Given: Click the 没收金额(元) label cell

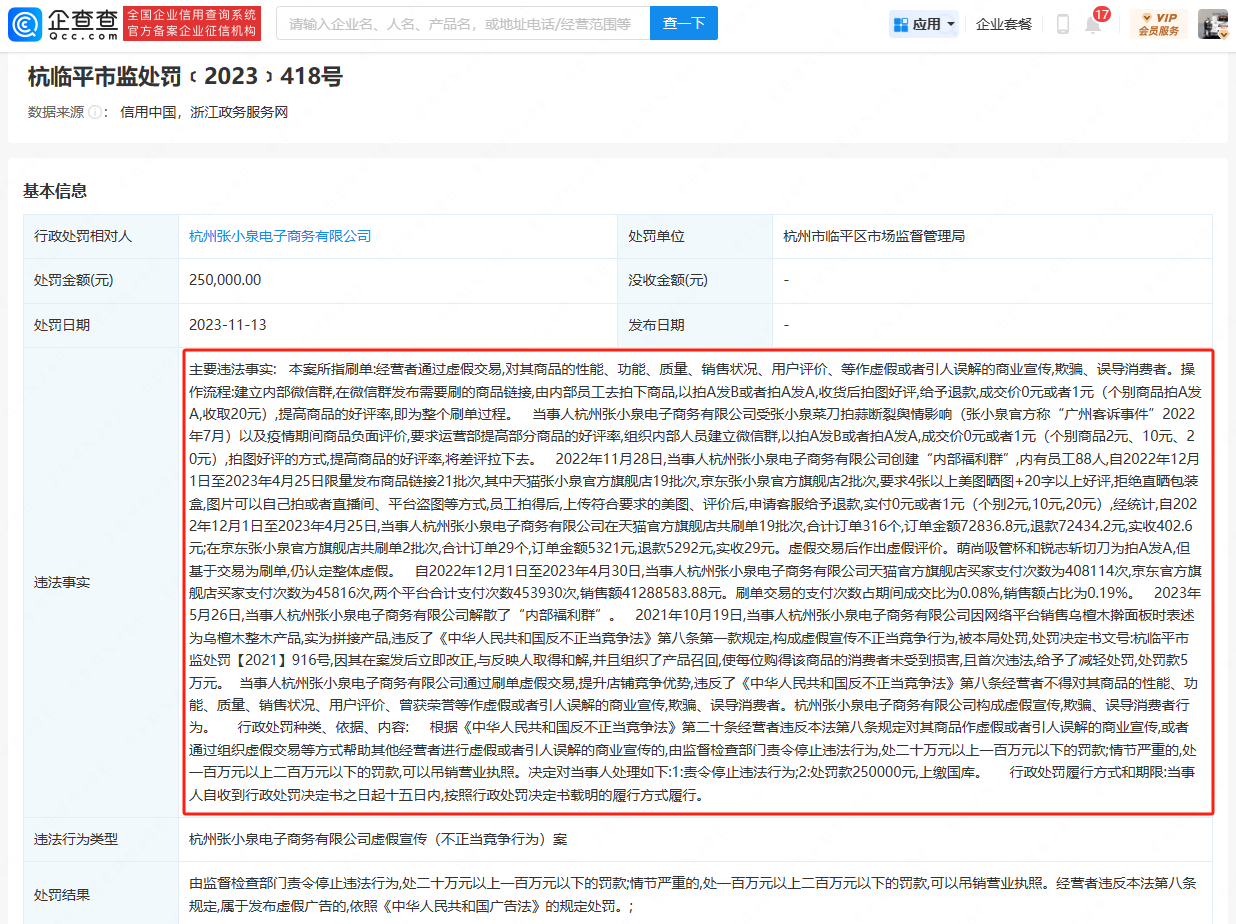Looking at the screenshot, I should pos(694,280).
